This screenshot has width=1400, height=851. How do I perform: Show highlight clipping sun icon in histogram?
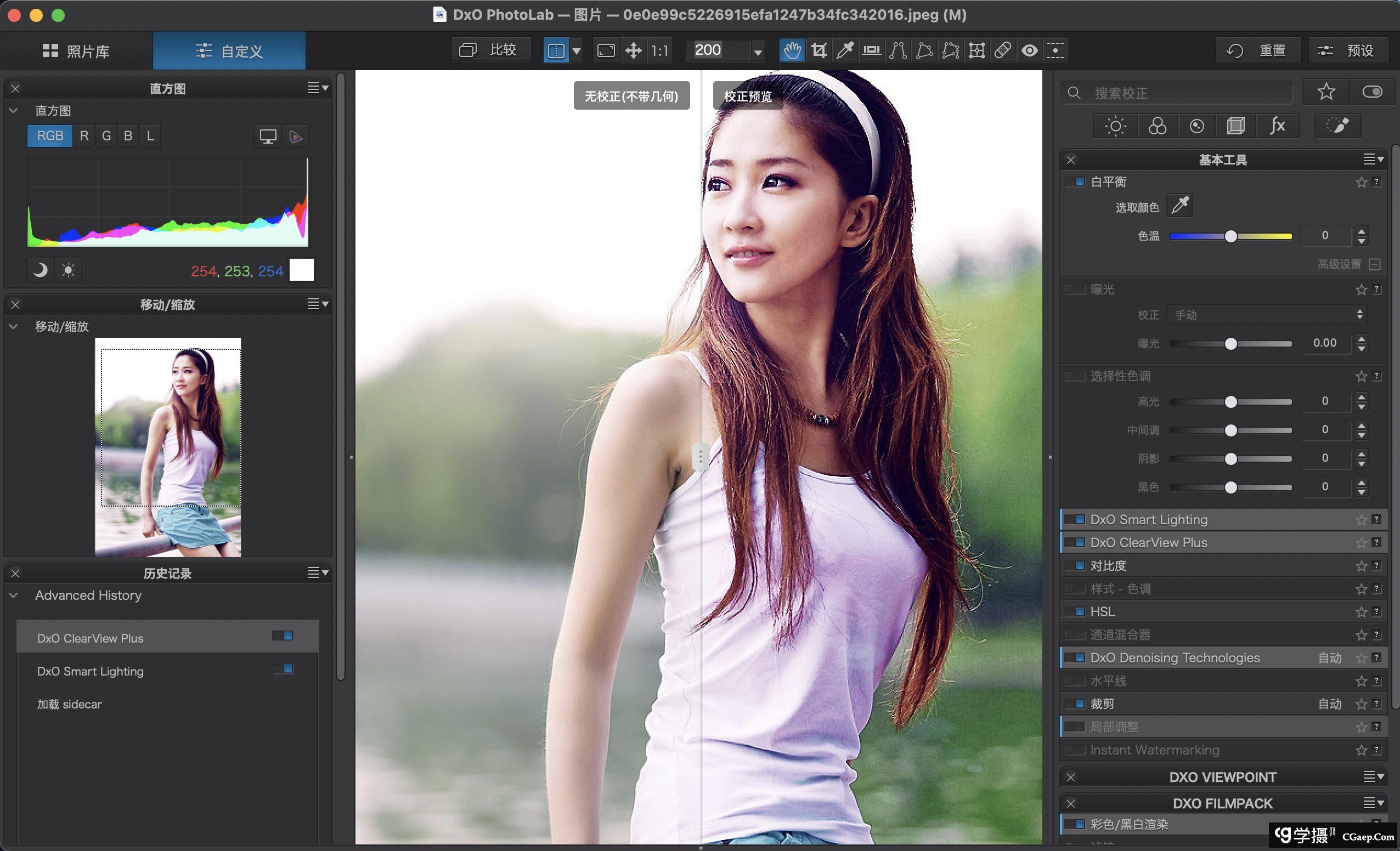click(68, 270)
